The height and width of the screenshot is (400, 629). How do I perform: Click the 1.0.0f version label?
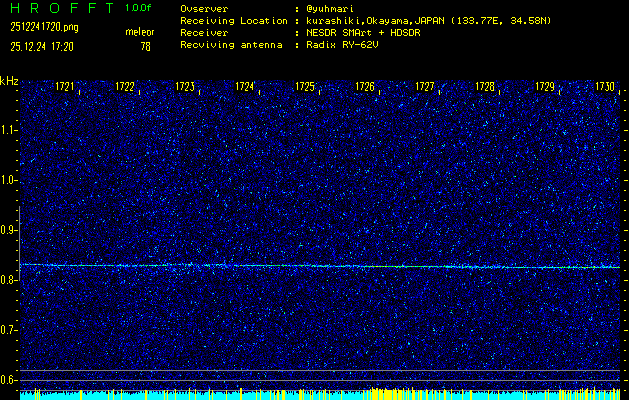coord(139,7)
